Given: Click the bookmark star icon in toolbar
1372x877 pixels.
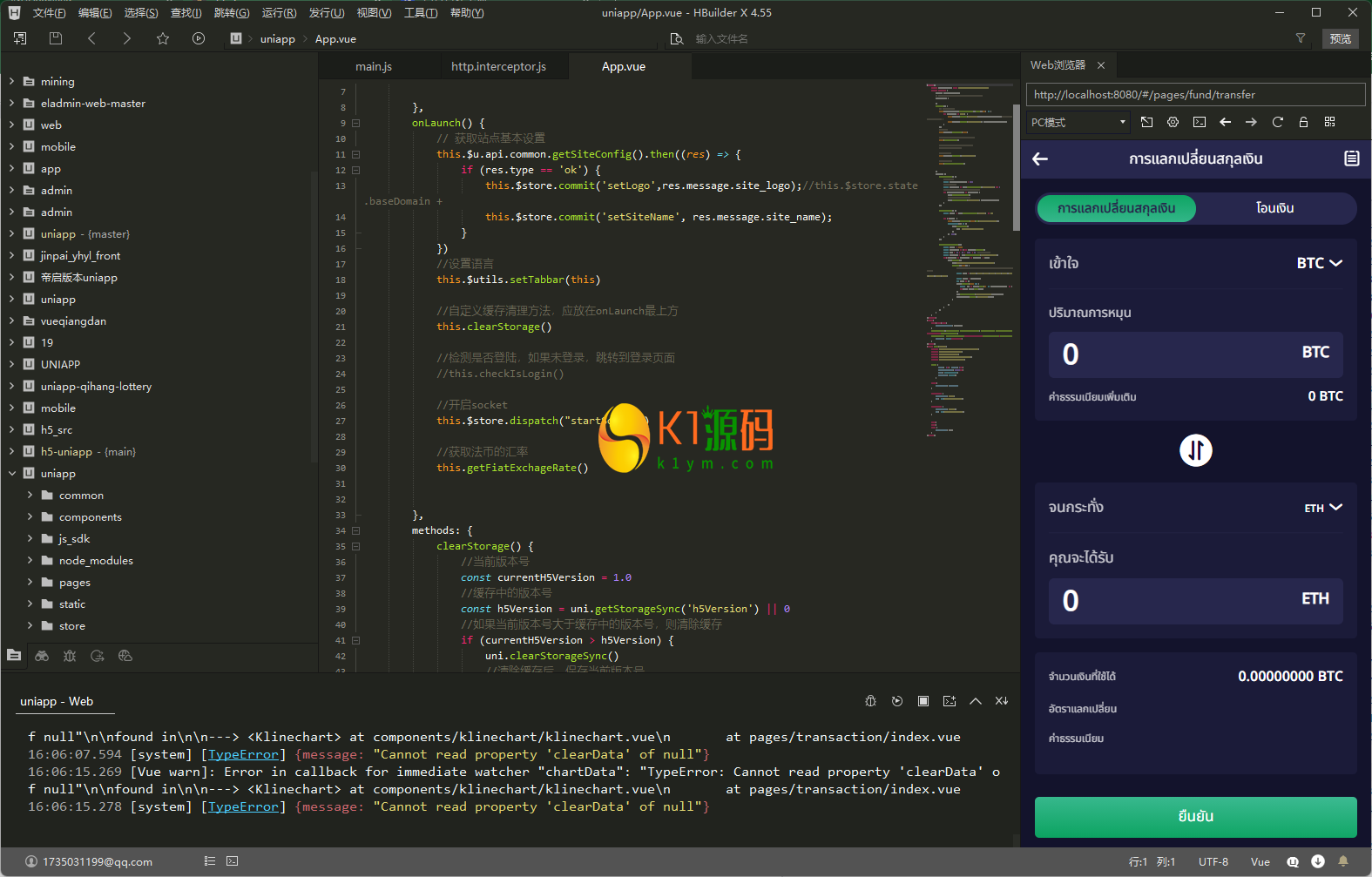Looking at the screenshot, I should (x=163, y=38).
